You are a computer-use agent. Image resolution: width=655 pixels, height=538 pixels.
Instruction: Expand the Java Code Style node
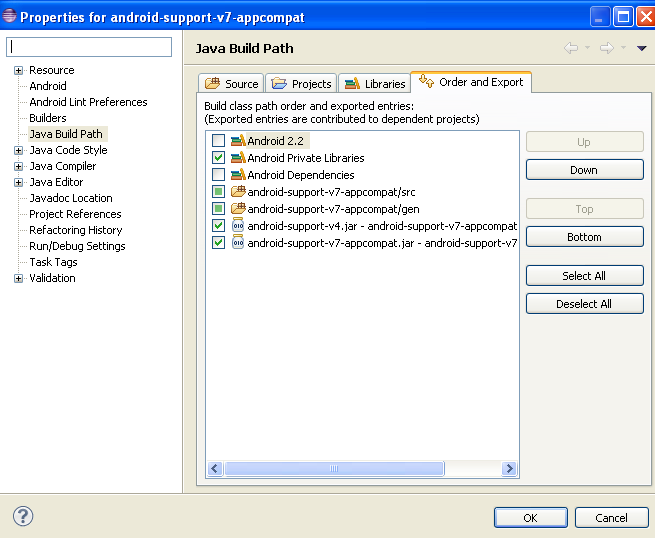pos(18,150)
